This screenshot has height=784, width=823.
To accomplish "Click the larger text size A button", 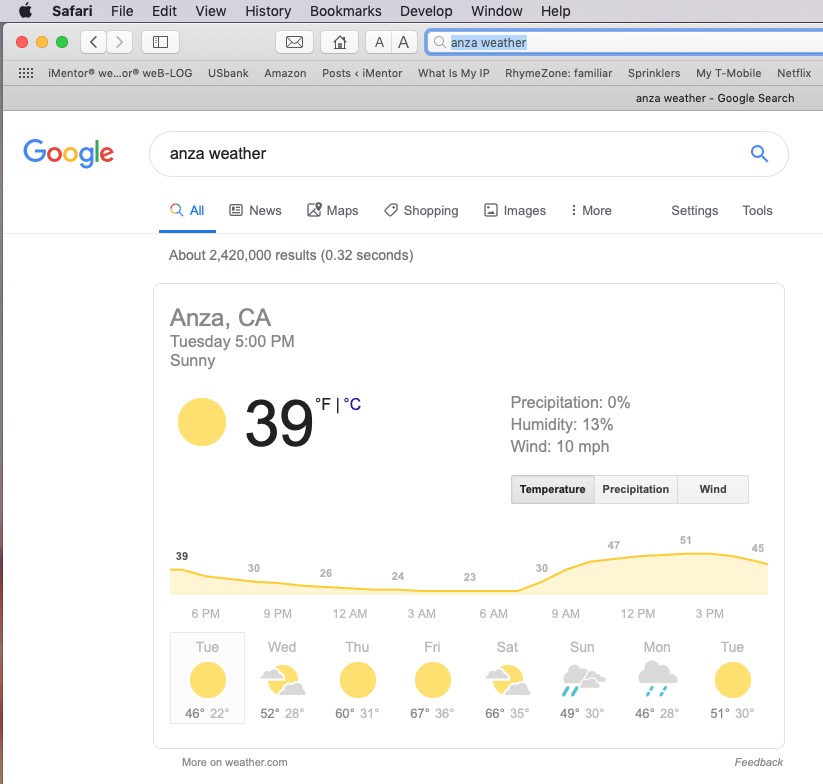I will coord(404,42).
